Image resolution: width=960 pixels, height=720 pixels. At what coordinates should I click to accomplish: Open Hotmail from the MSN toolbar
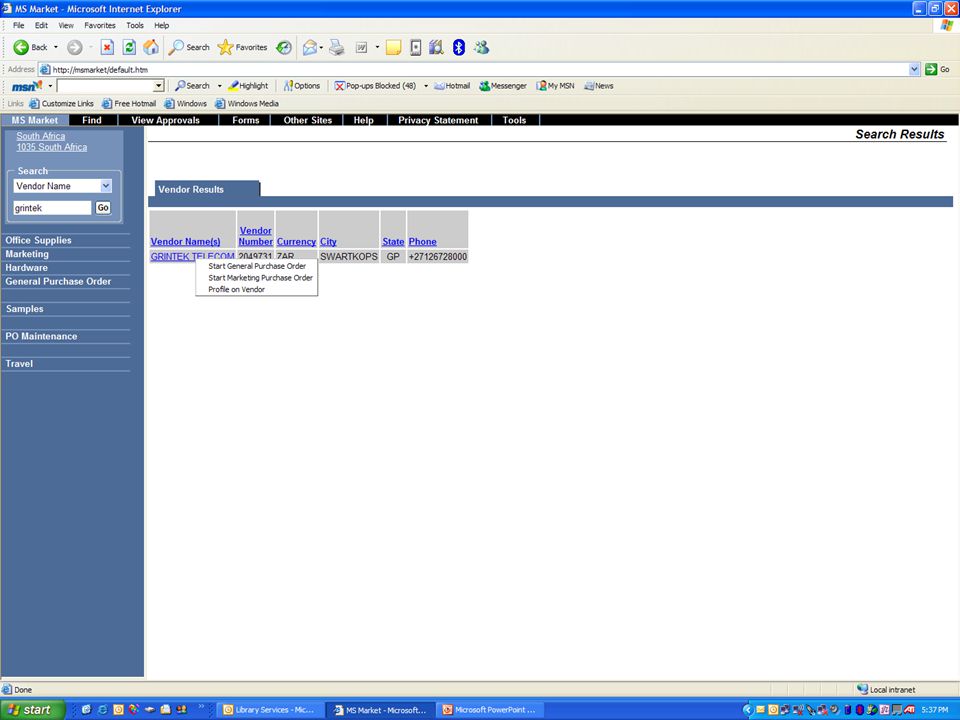[452, 86]
